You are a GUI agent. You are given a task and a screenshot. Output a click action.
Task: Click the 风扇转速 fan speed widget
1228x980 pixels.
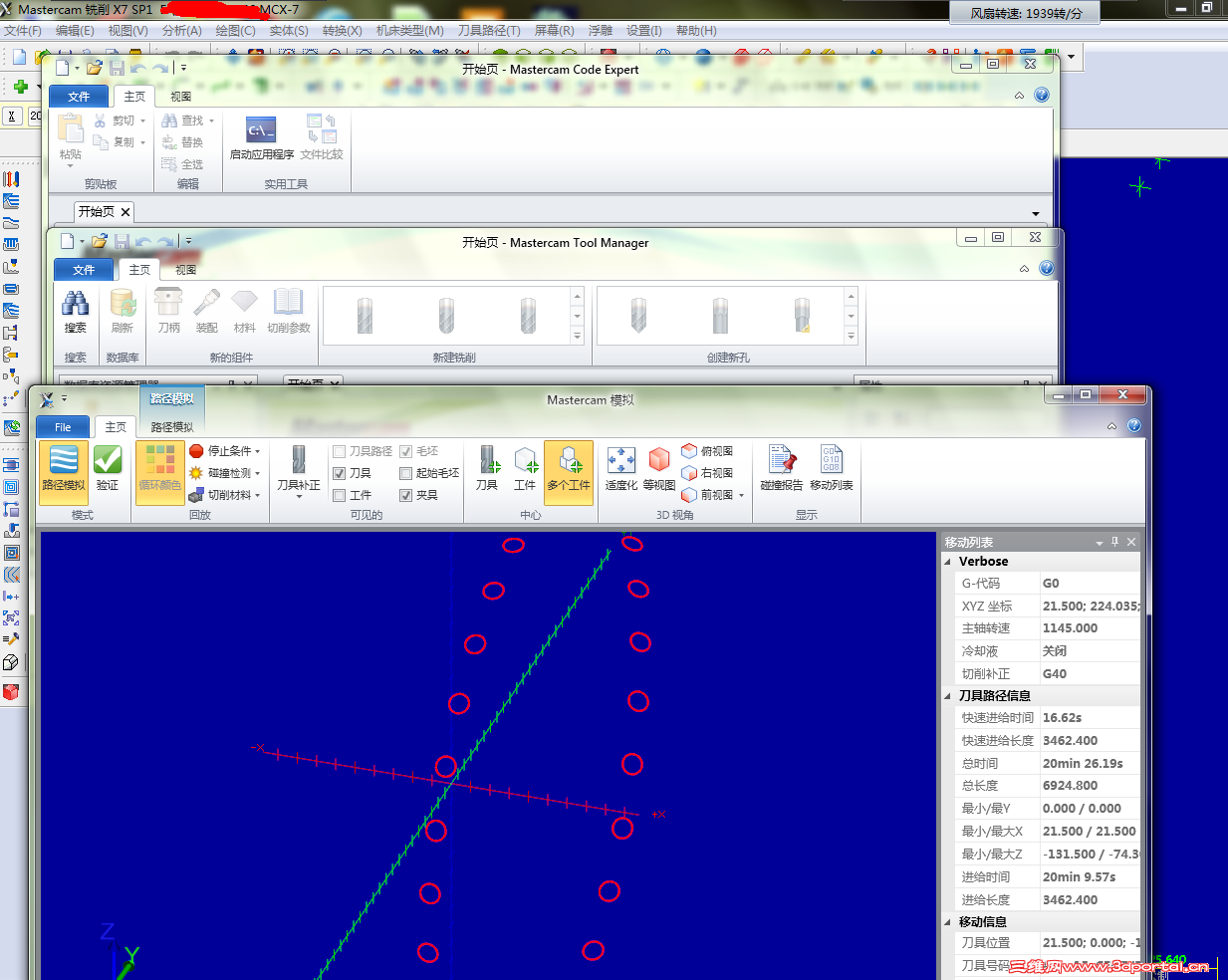[x=1026, y=13]
